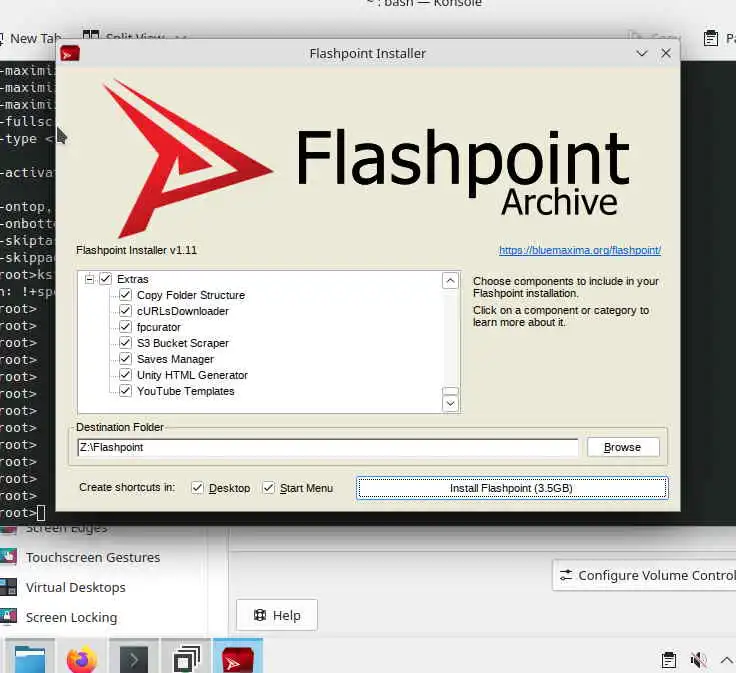Click the Flashpoint Installer title bar icon
Screen dimensions: 736x673
tap(70, 54)
